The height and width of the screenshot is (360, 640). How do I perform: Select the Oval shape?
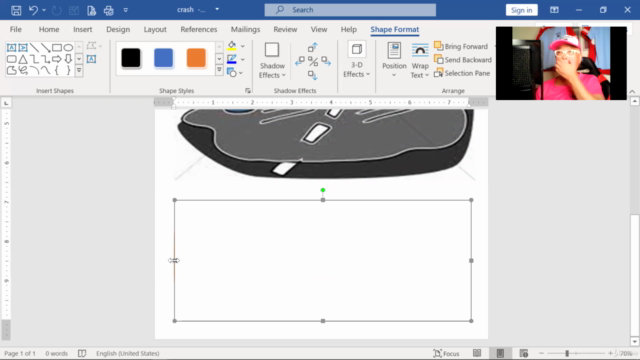[68, 47]
